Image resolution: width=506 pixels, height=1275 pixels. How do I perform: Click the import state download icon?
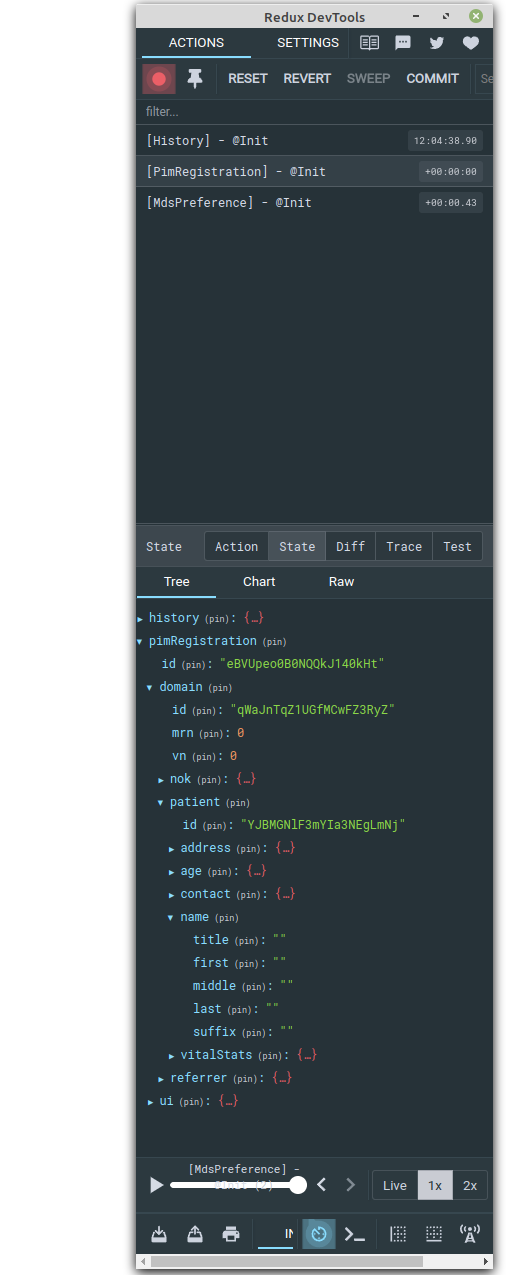(159, 1234)
